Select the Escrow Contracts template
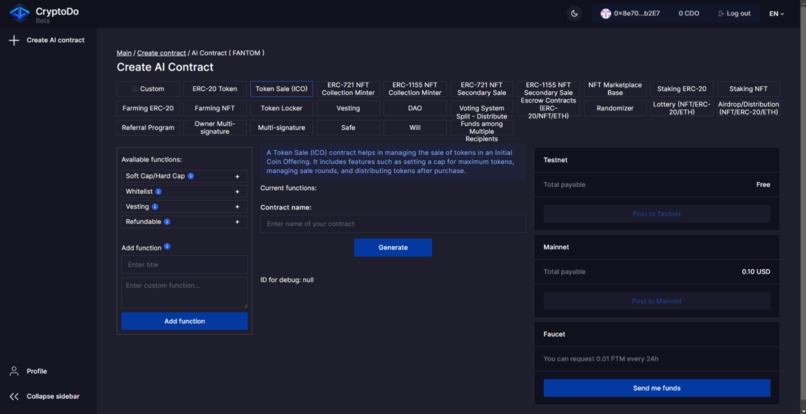This screenshot has height=414, width=806. point(548,109)
